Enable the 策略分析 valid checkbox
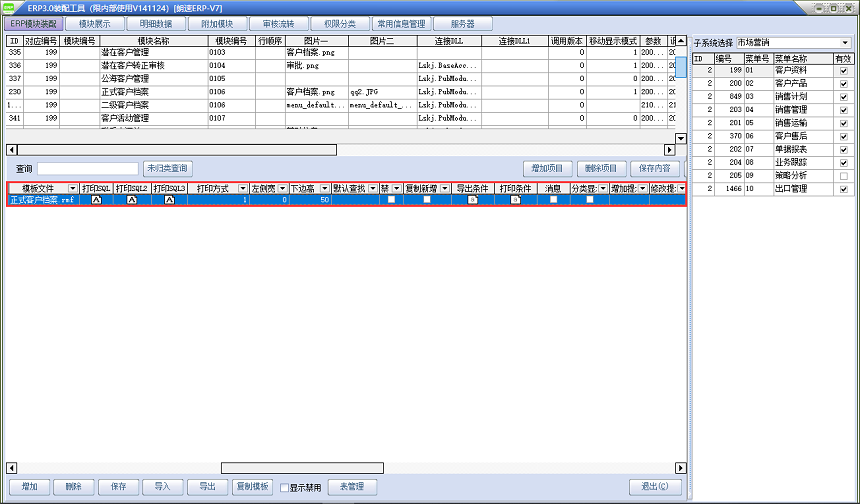 point(844,175)
